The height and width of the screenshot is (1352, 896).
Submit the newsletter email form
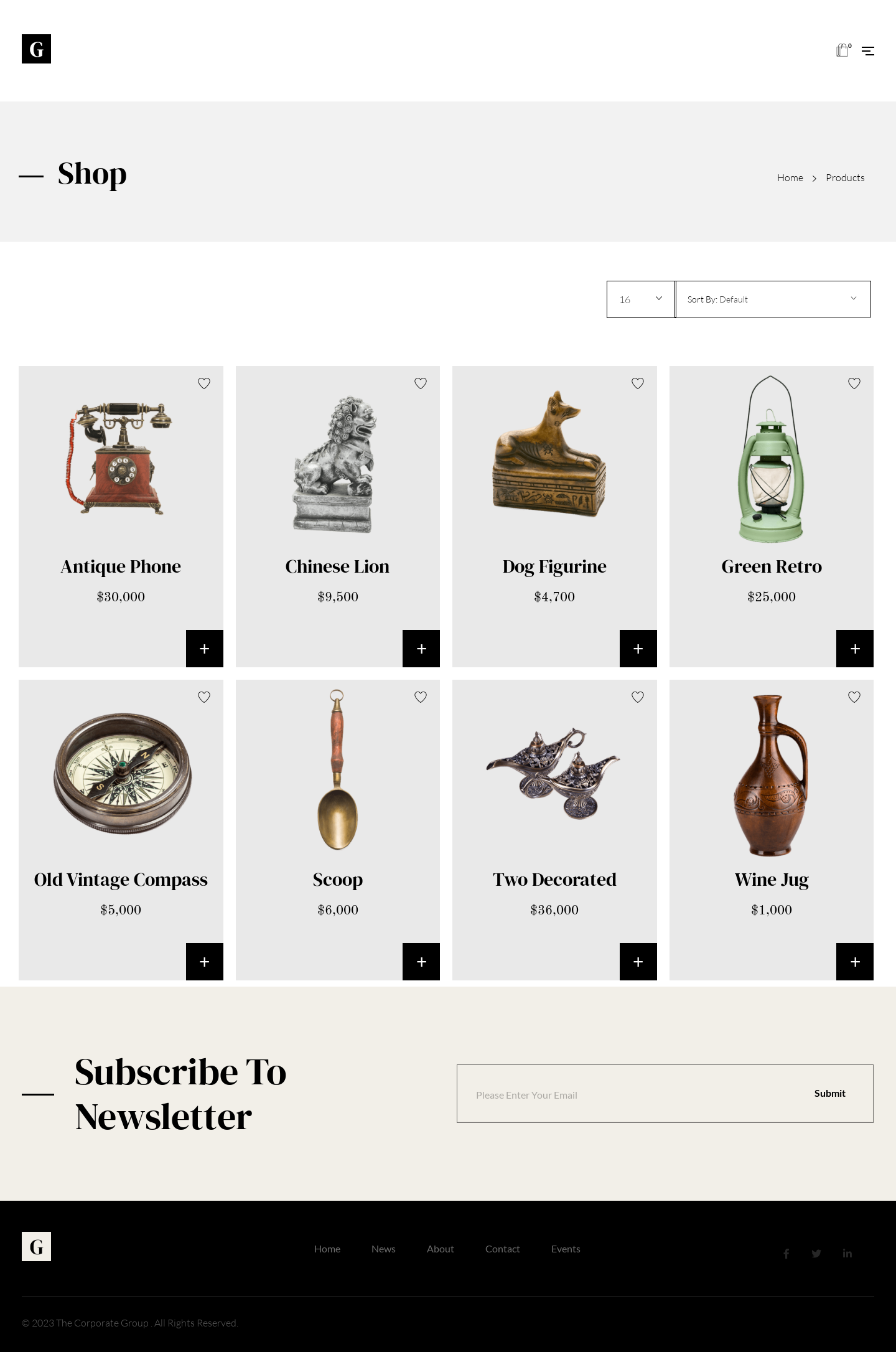click(x=829, y=1094)
